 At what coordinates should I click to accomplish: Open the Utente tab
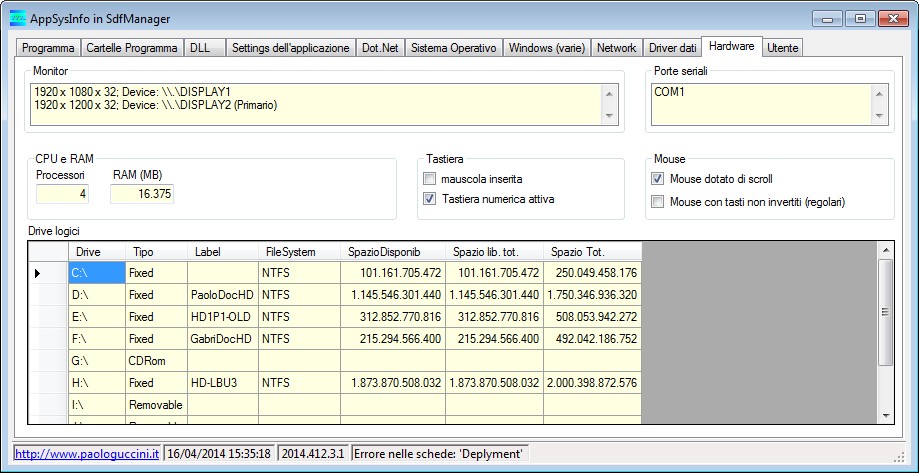782,48
